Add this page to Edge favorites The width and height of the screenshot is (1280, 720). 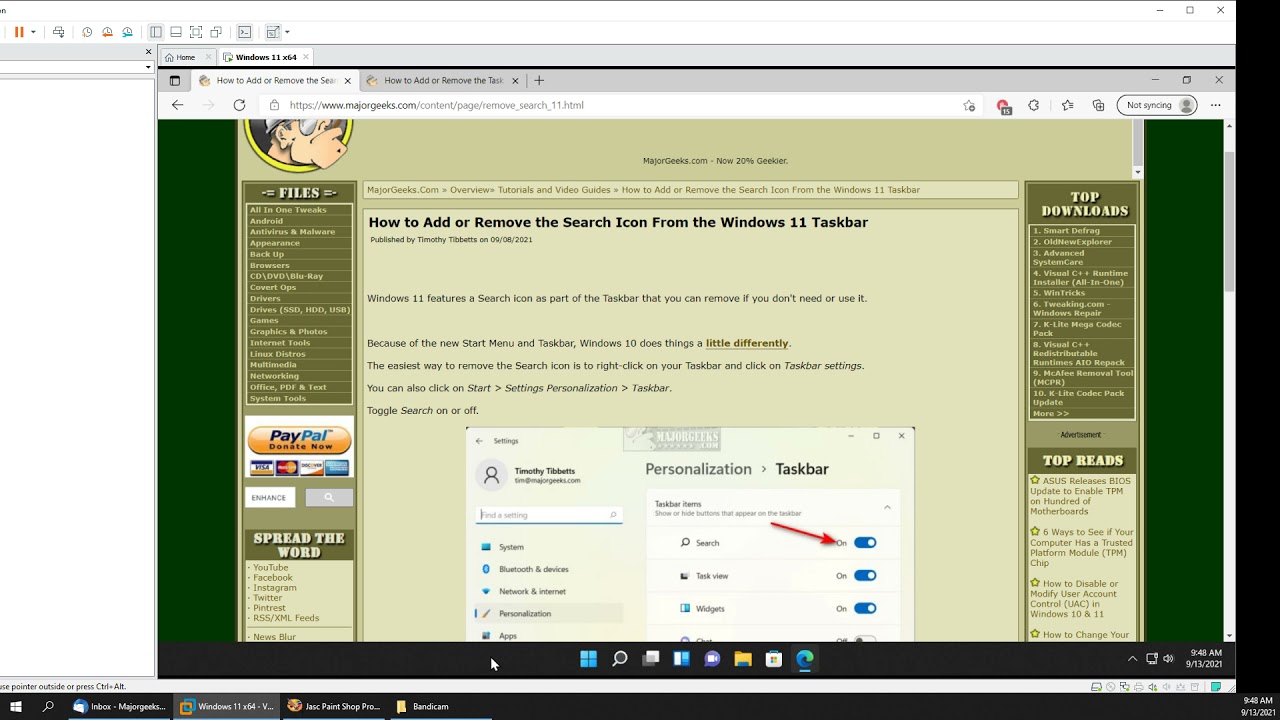pos(969,105)
